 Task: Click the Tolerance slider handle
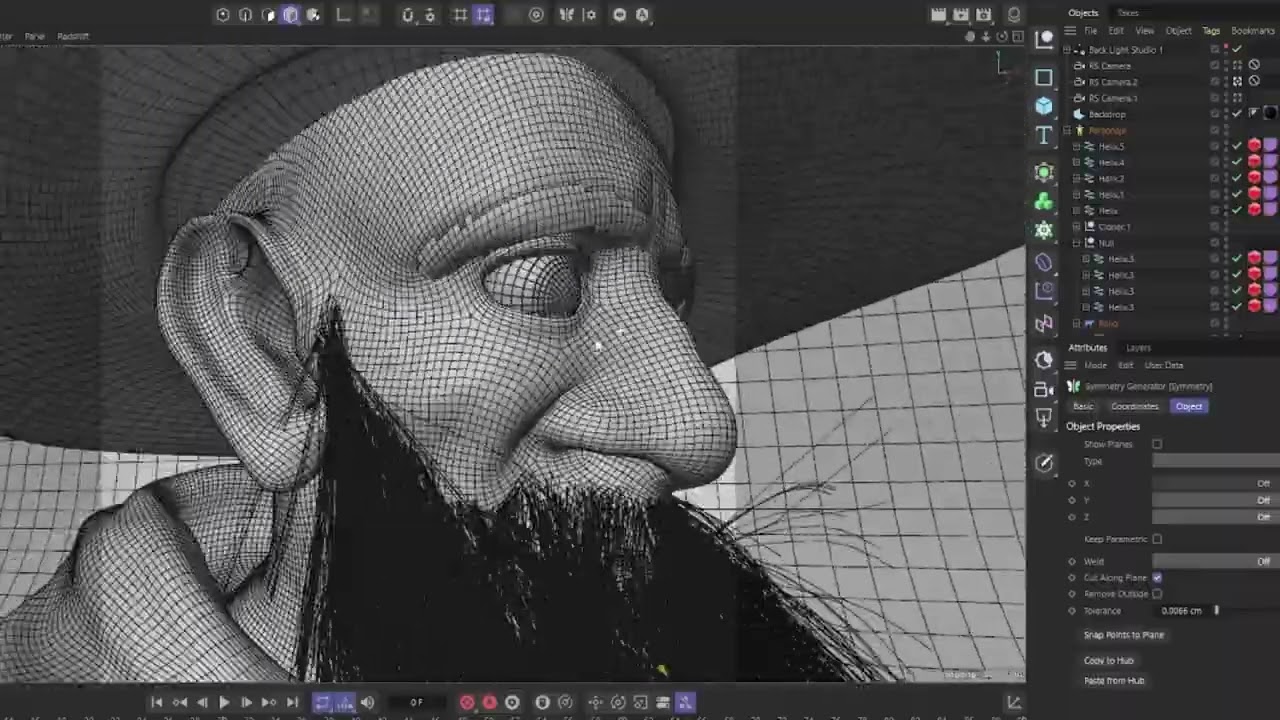tap(1216, 610)
